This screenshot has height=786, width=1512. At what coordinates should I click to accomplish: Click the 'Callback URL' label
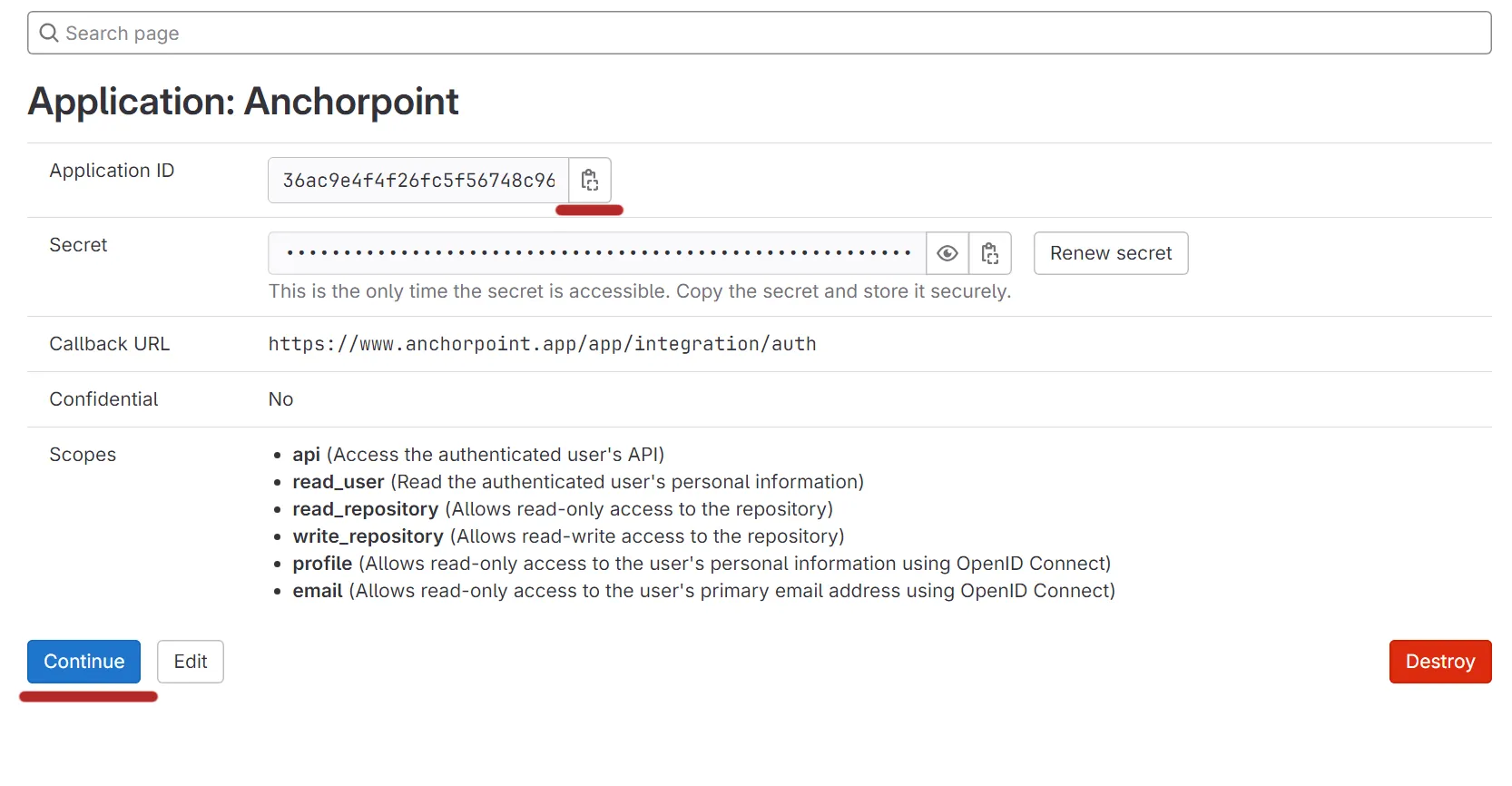point(109,344)
